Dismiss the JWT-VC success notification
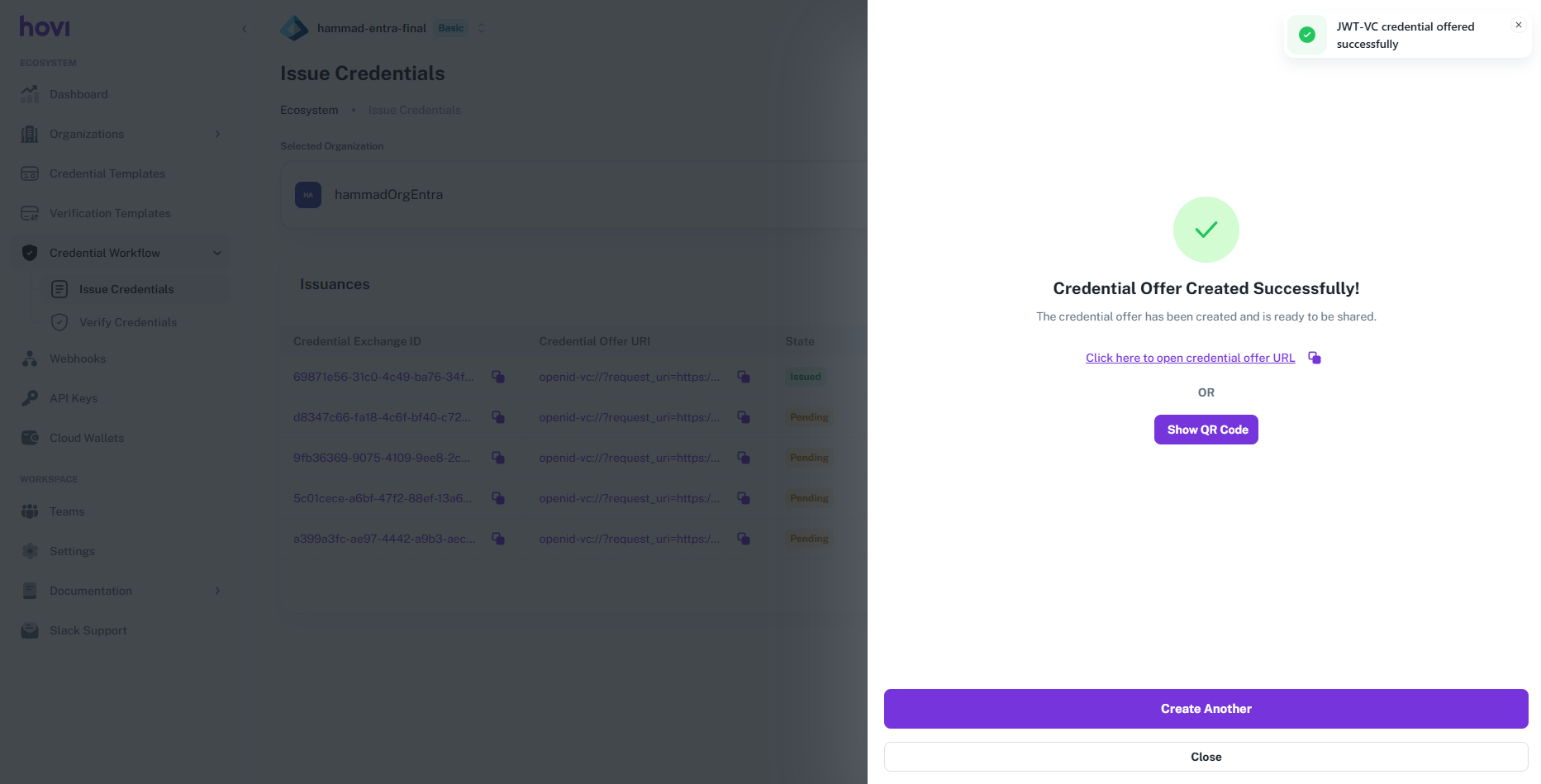1541x784 pixels. [x=1518, y=25]
